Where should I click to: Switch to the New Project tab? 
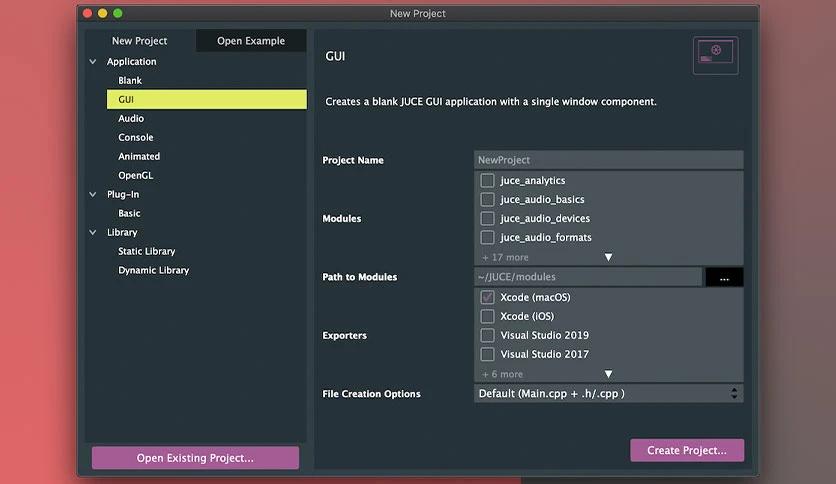tap(140, 41)
